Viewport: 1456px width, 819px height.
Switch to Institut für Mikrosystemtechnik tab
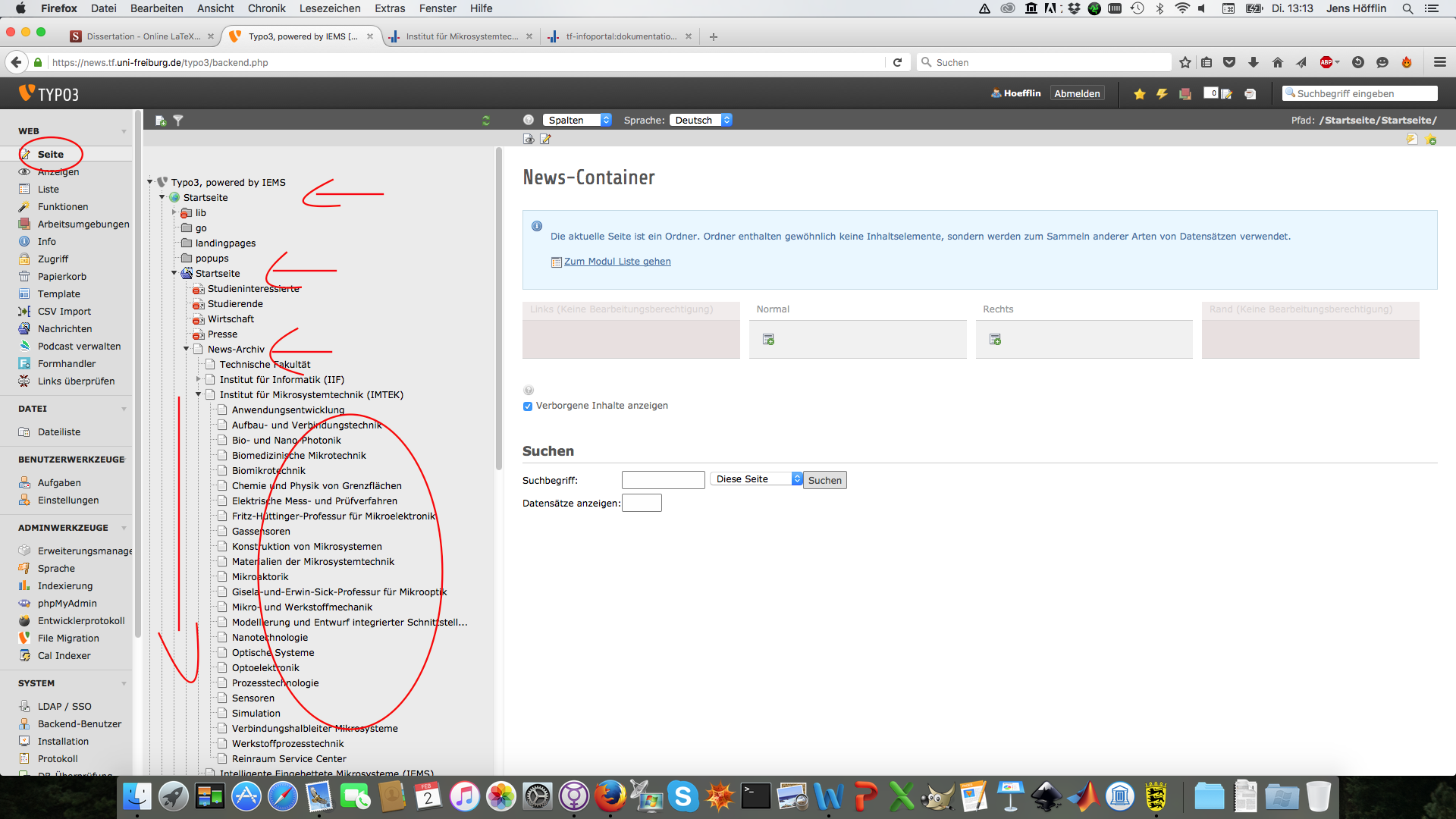[x=462, y=36]
